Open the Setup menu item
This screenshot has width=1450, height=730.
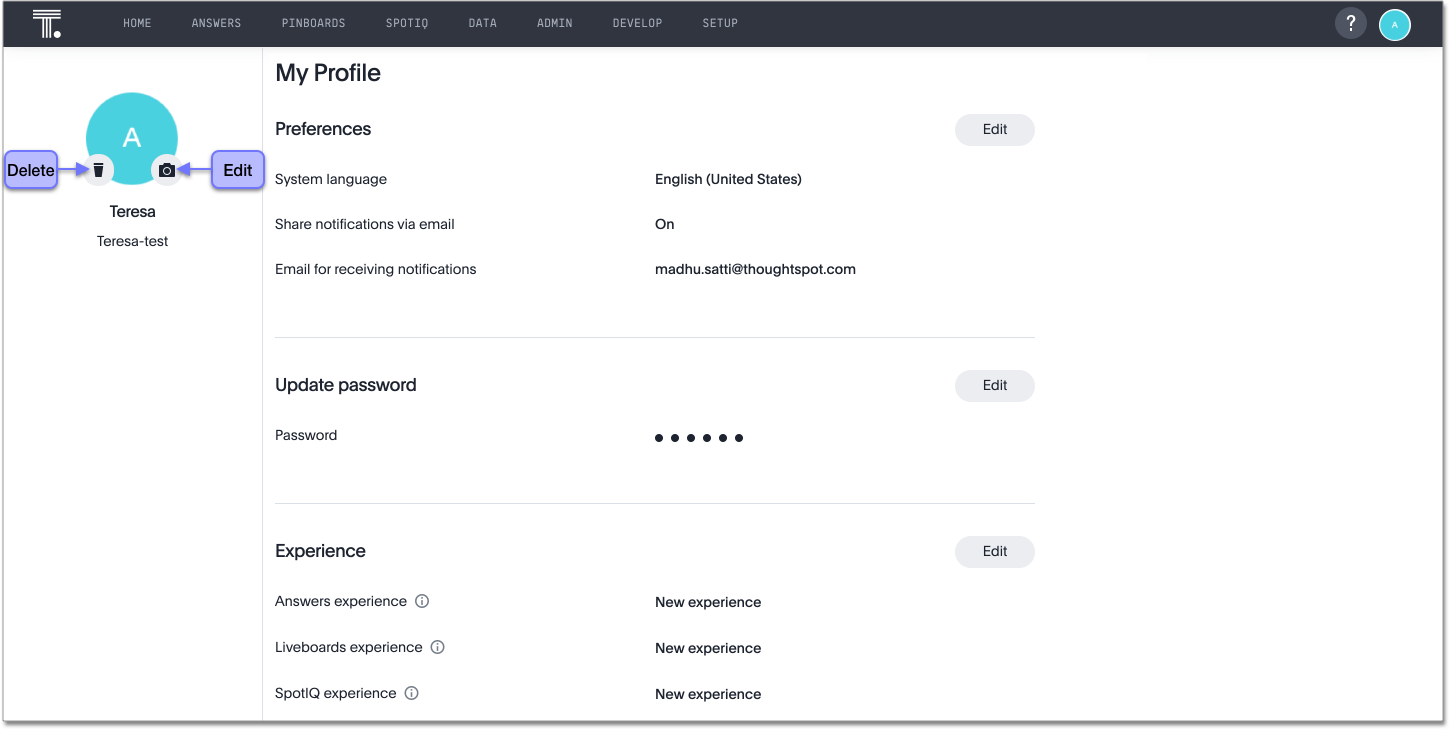(x=720, y=24)
